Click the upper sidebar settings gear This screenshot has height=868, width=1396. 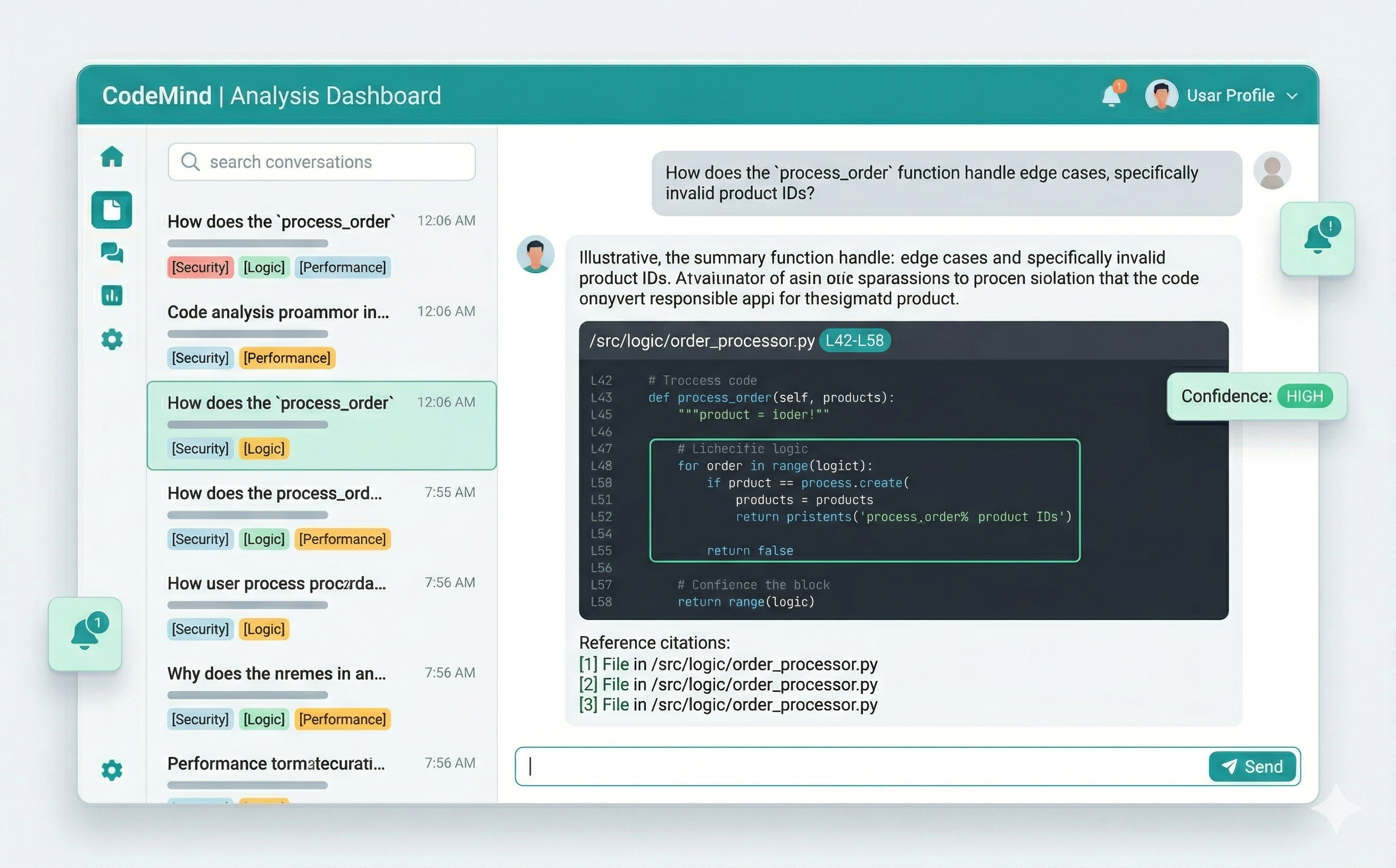coord(112,339)
